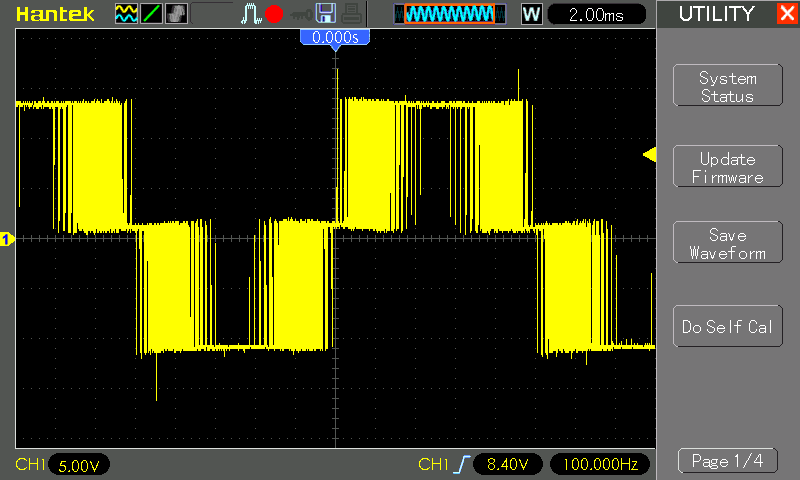Click the rising edge trigger slope icon
800x480 pixels.
(x=461, y=465)
